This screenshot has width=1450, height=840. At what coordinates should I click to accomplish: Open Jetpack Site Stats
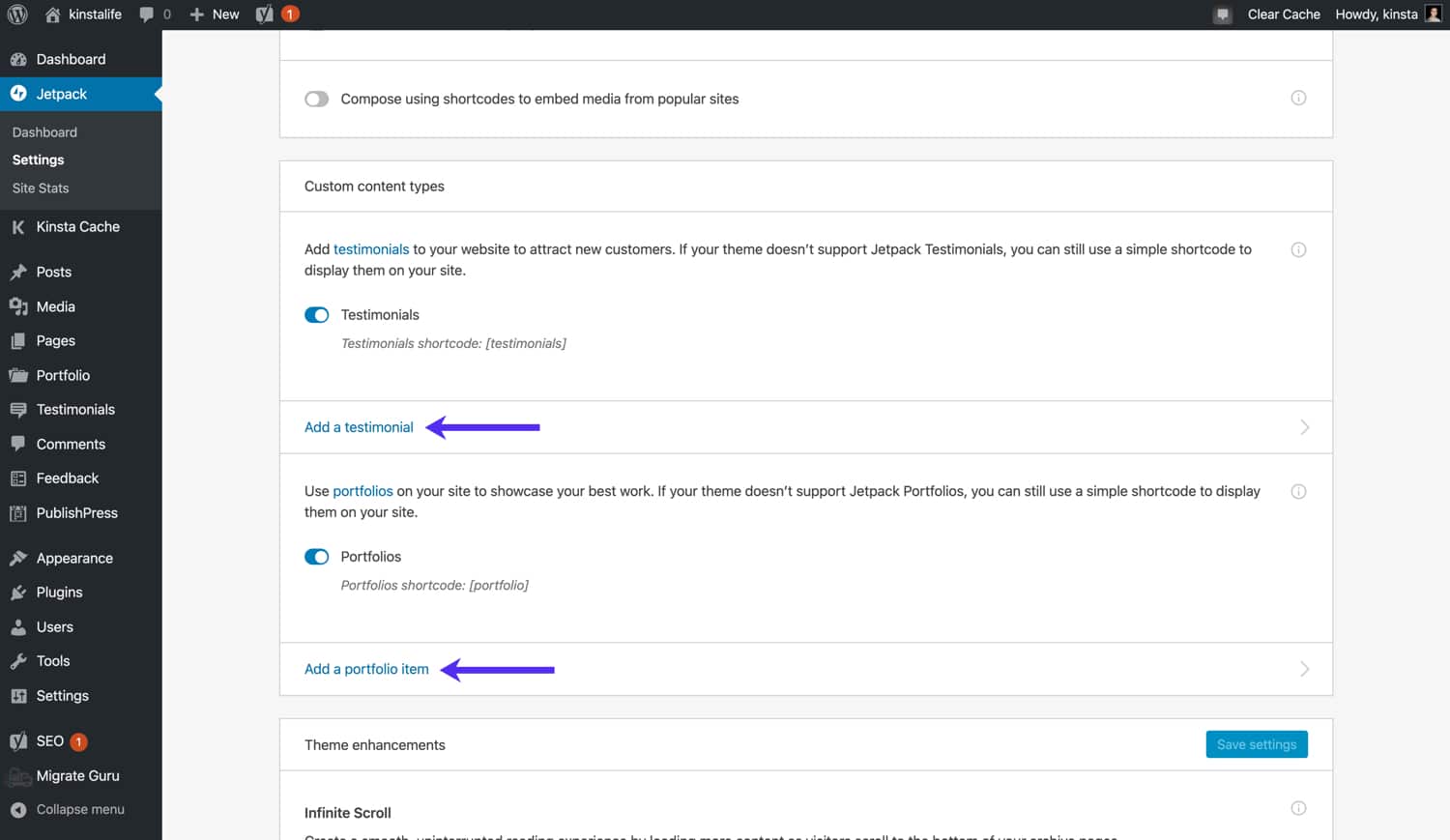(40, 188)
